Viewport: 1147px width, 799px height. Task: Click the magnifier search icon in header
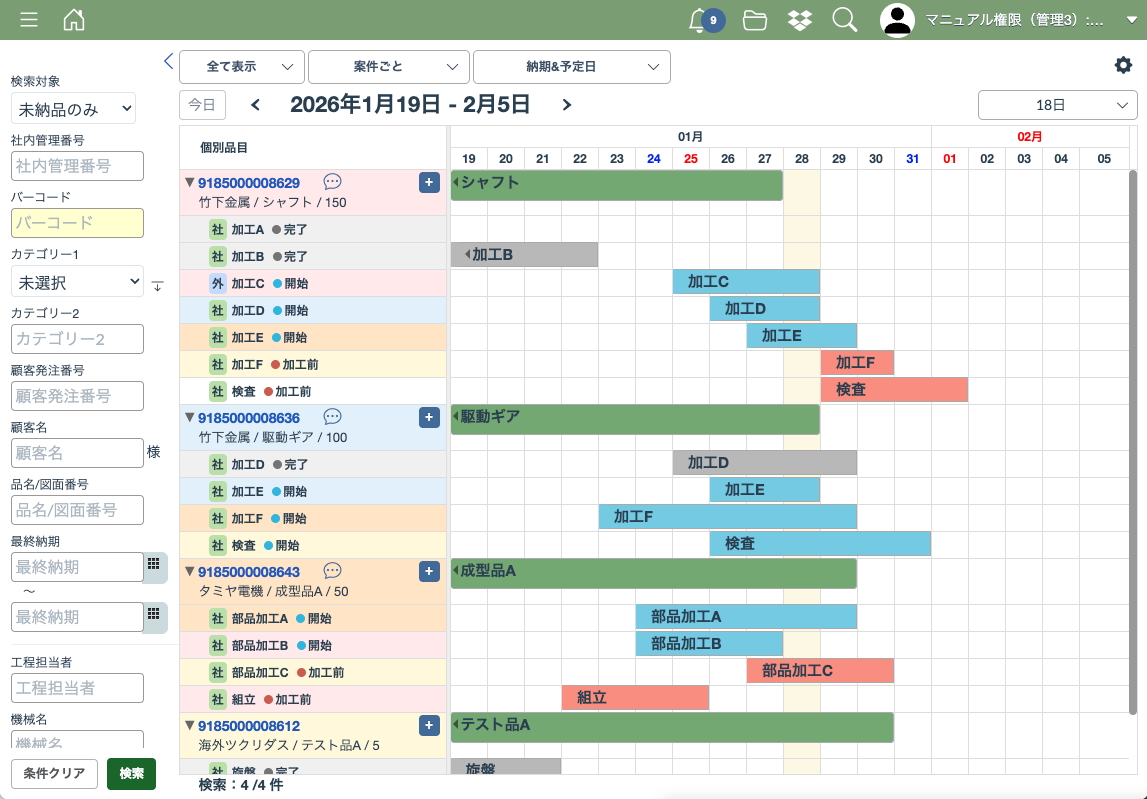tap(845, 20)
